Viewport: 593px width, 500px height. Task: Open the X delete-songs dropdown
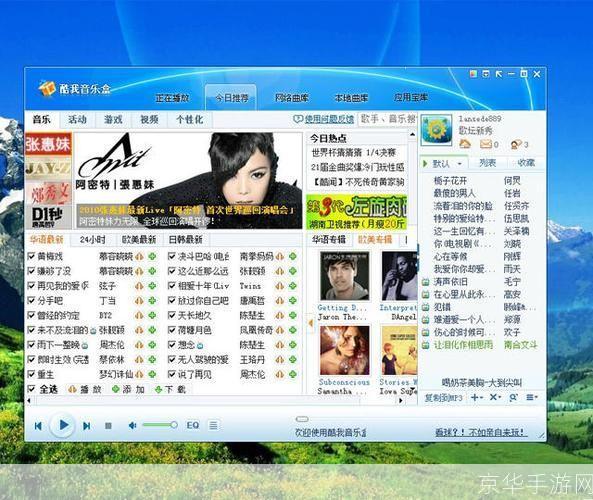[495, 398]
